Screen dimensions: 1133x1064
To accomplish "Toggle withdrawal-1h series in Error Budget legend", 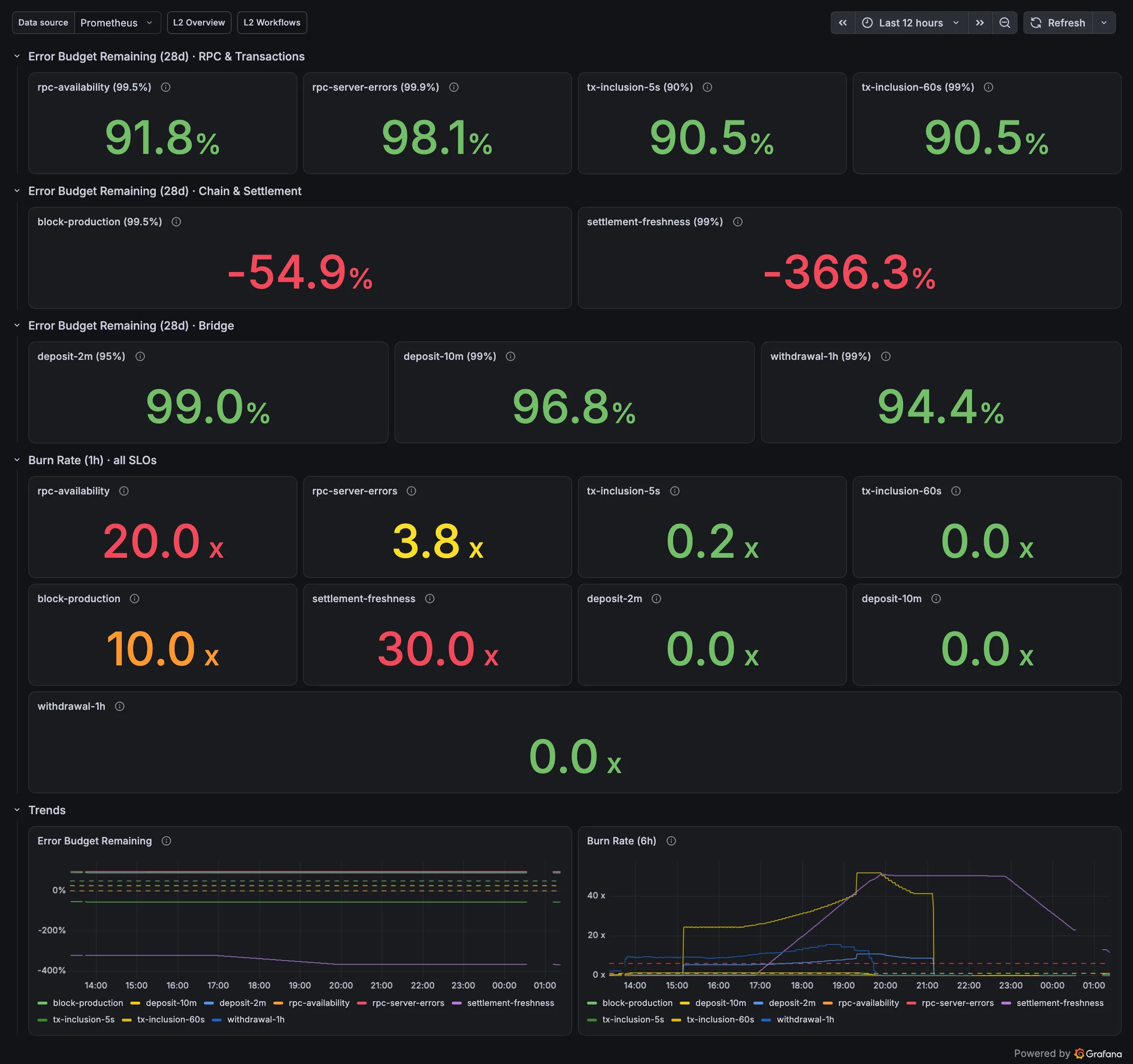I will (x=256, y=1020).
